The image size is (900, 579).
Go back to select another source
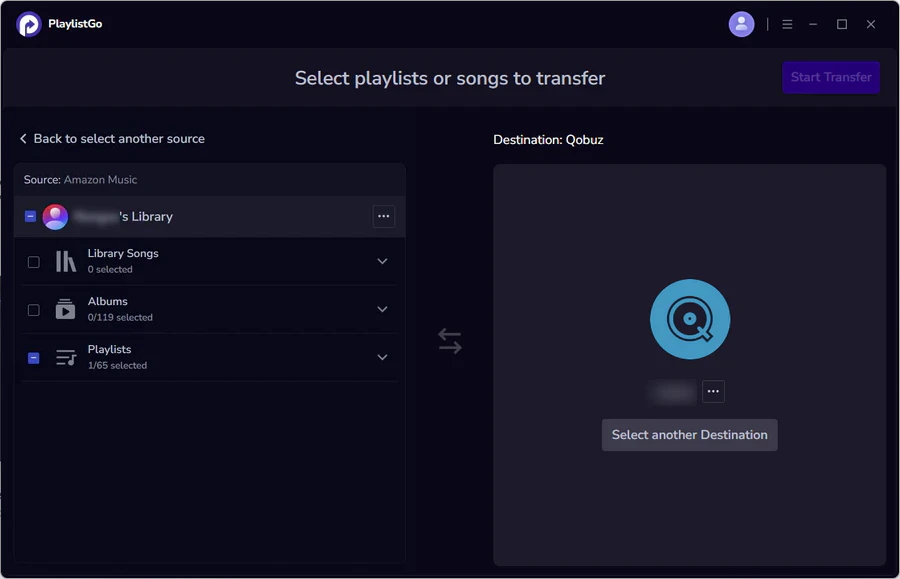pos(112,139)
